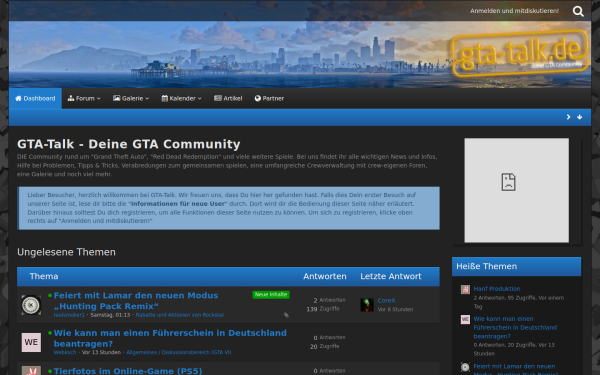Click the tag icon on Hunting Pack topic

click(x=286, y=315)
